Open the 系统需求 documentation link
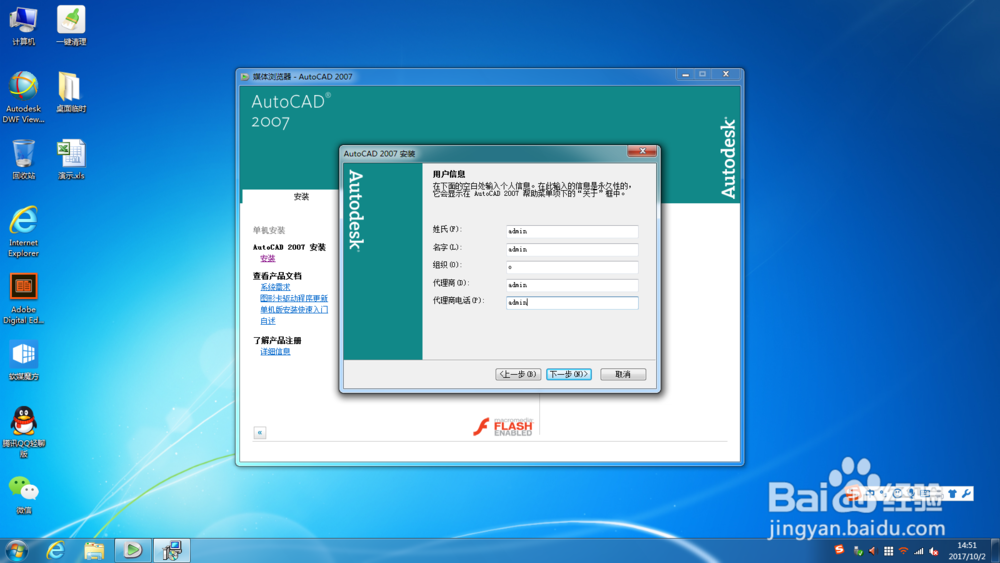Image resolution: width=1000 pixels, height=563 pixels. pos(275,287)
